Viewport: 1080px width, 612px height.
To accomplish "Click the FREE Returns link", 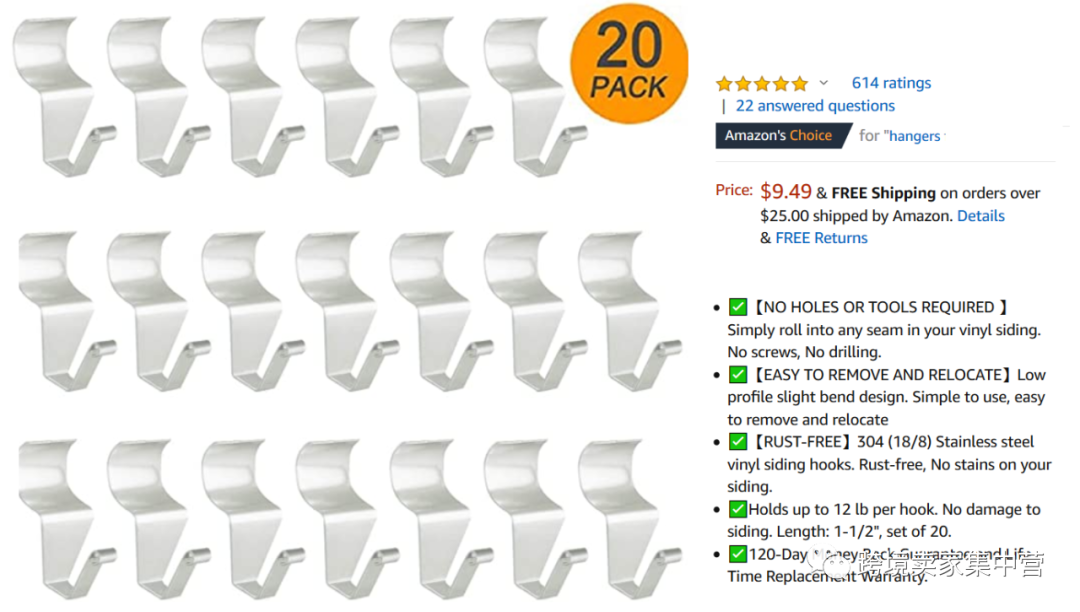I will (x=821, y=238).
